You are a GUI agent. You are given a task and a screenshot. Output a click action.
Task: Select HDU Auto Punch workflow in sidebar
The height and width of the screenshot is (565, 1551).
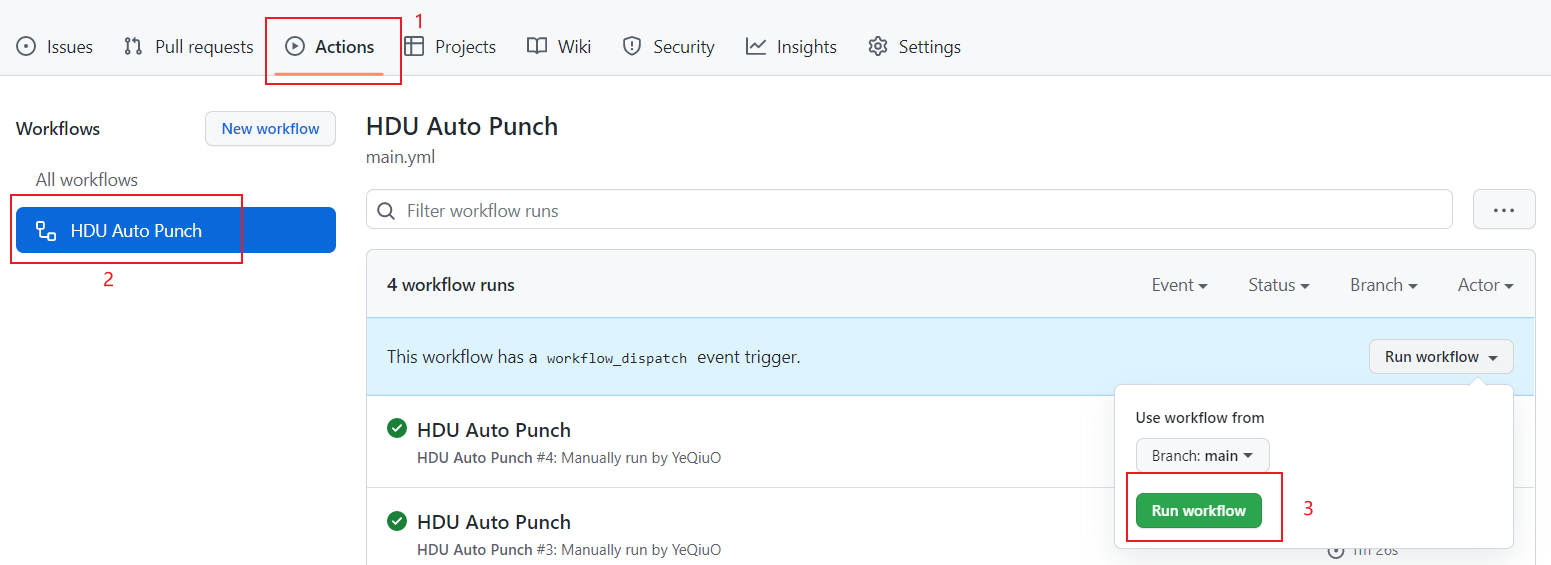(176, 230)
